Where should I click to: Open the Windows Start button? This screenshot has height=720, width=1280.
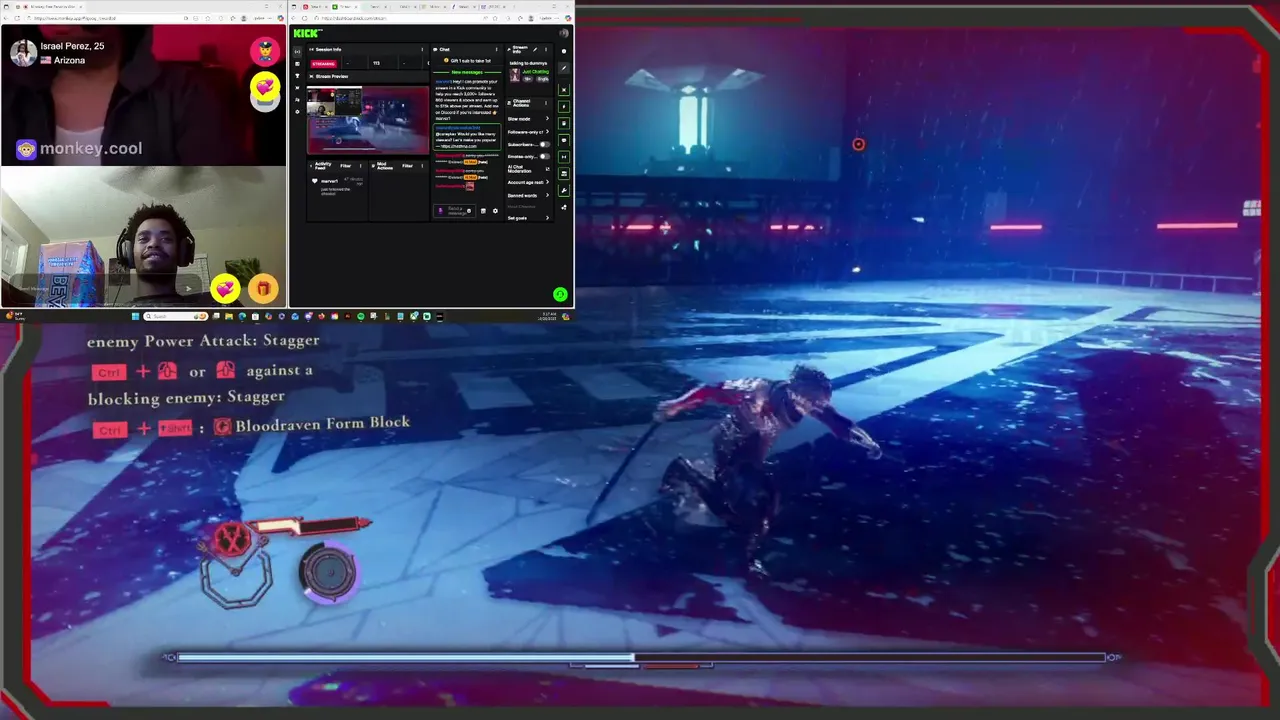[135, 316]
